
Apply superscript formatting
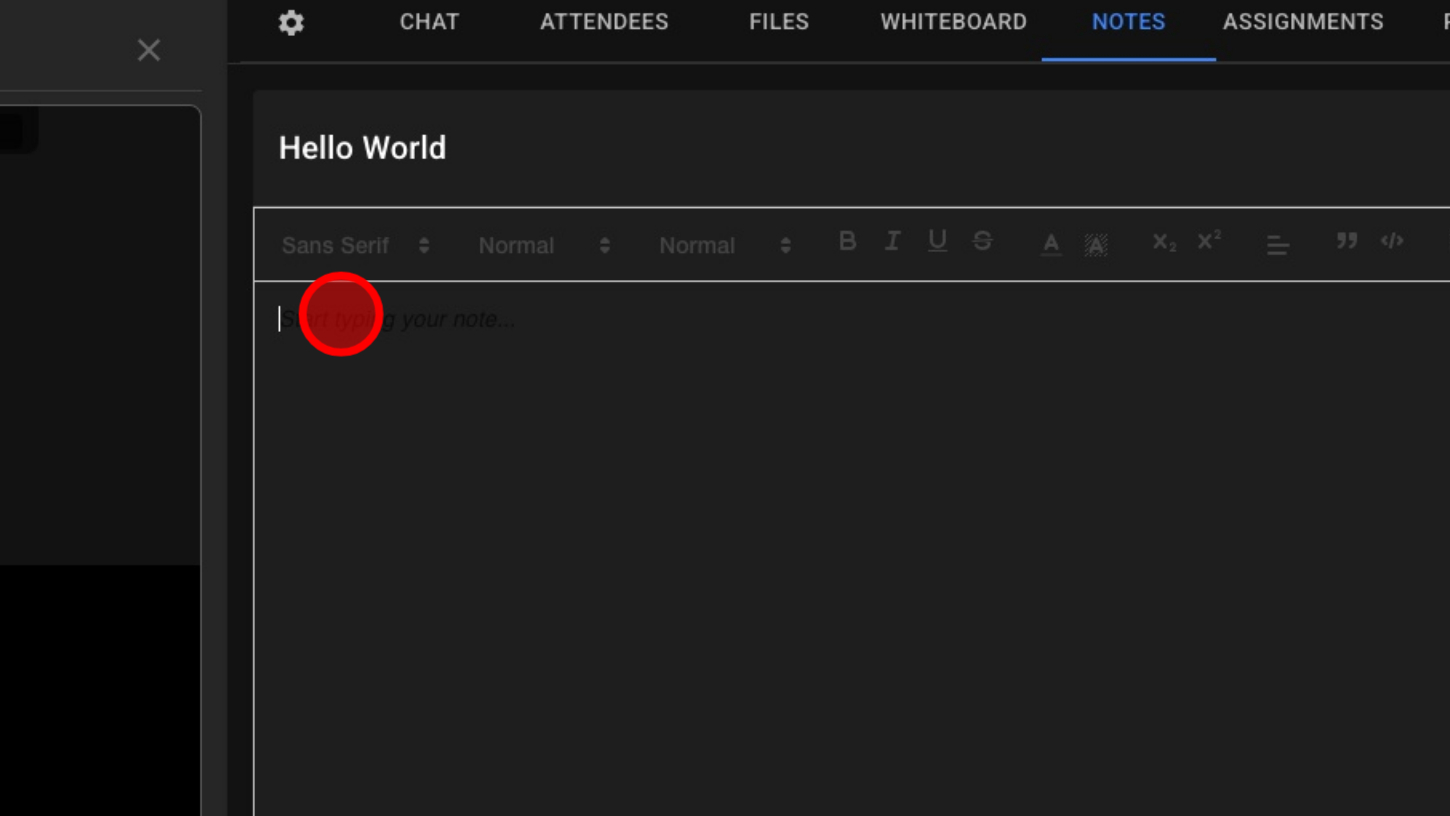[x=1209, y=241]
